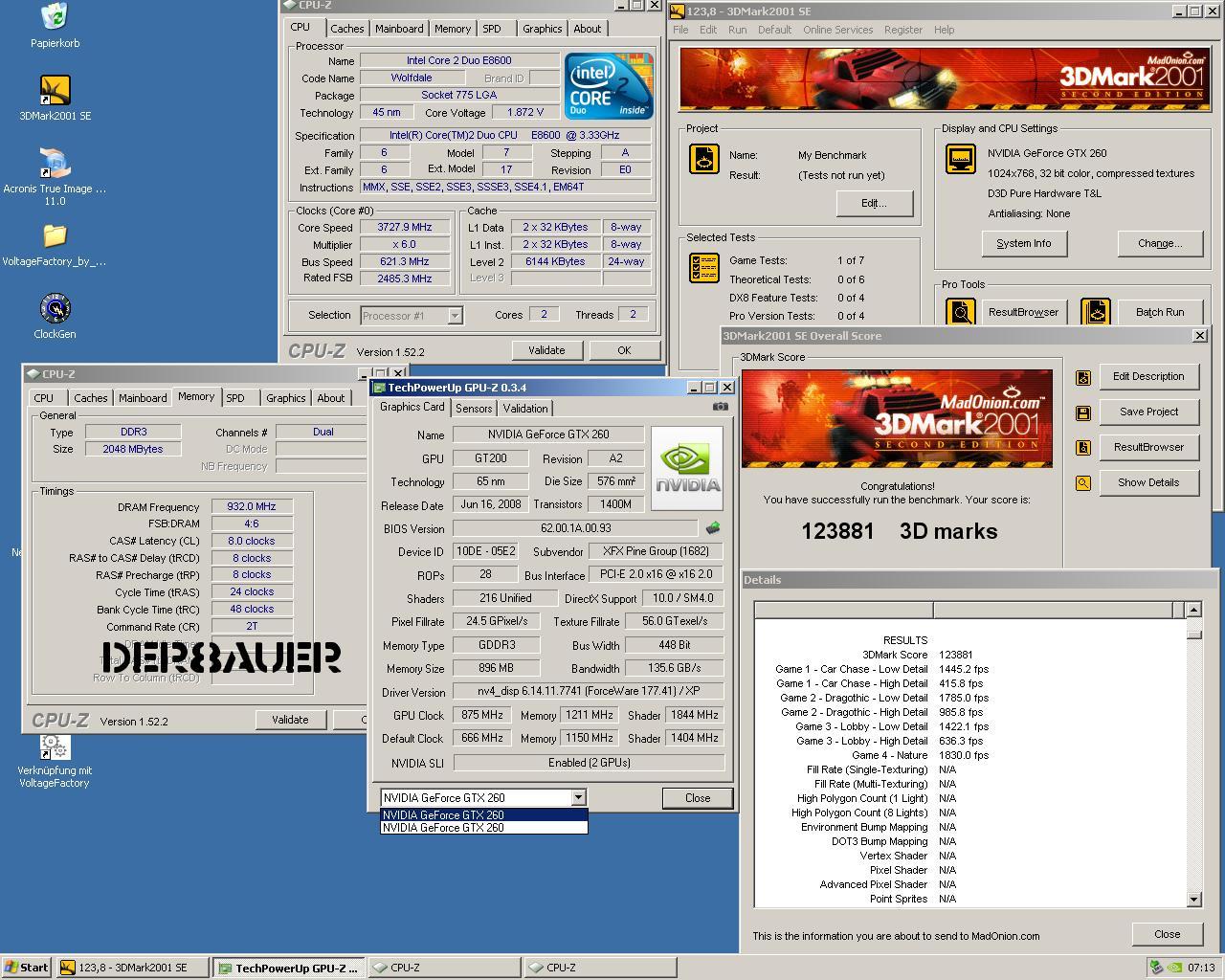
Task: Switch to Mainboard tab in top CPU-Z
Action: (399, 29)
